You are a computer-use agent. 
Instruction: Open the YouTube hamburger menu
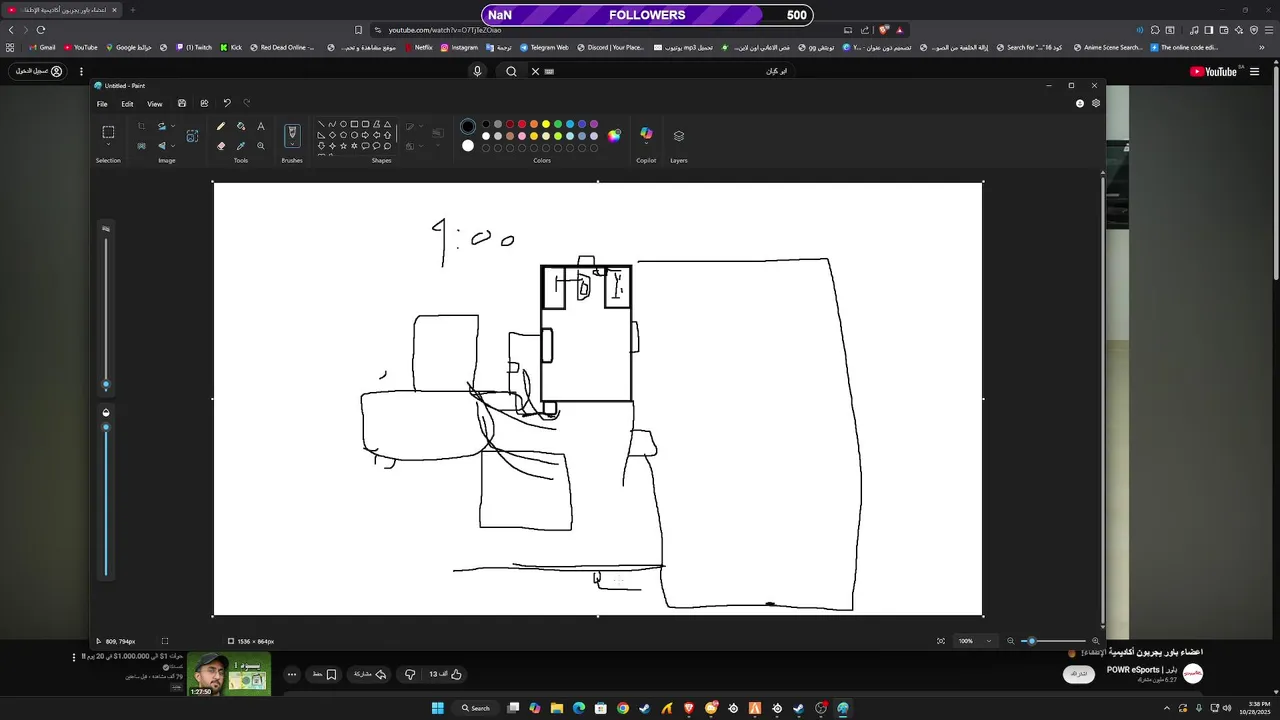tap(1254, 71)
